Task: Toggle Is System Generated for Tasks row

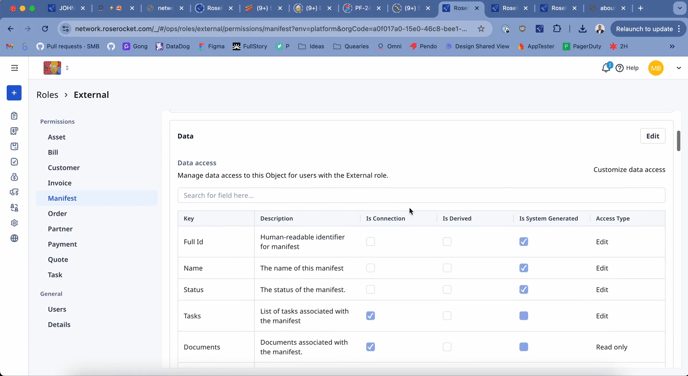Action: 523,316
